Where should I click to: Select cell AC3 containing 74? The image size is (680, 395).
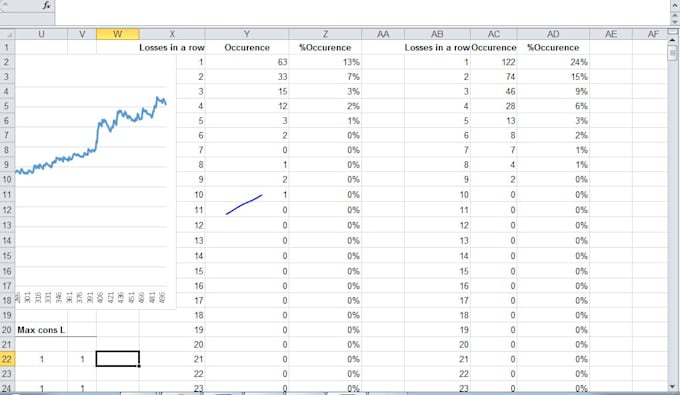click(494, 77)
